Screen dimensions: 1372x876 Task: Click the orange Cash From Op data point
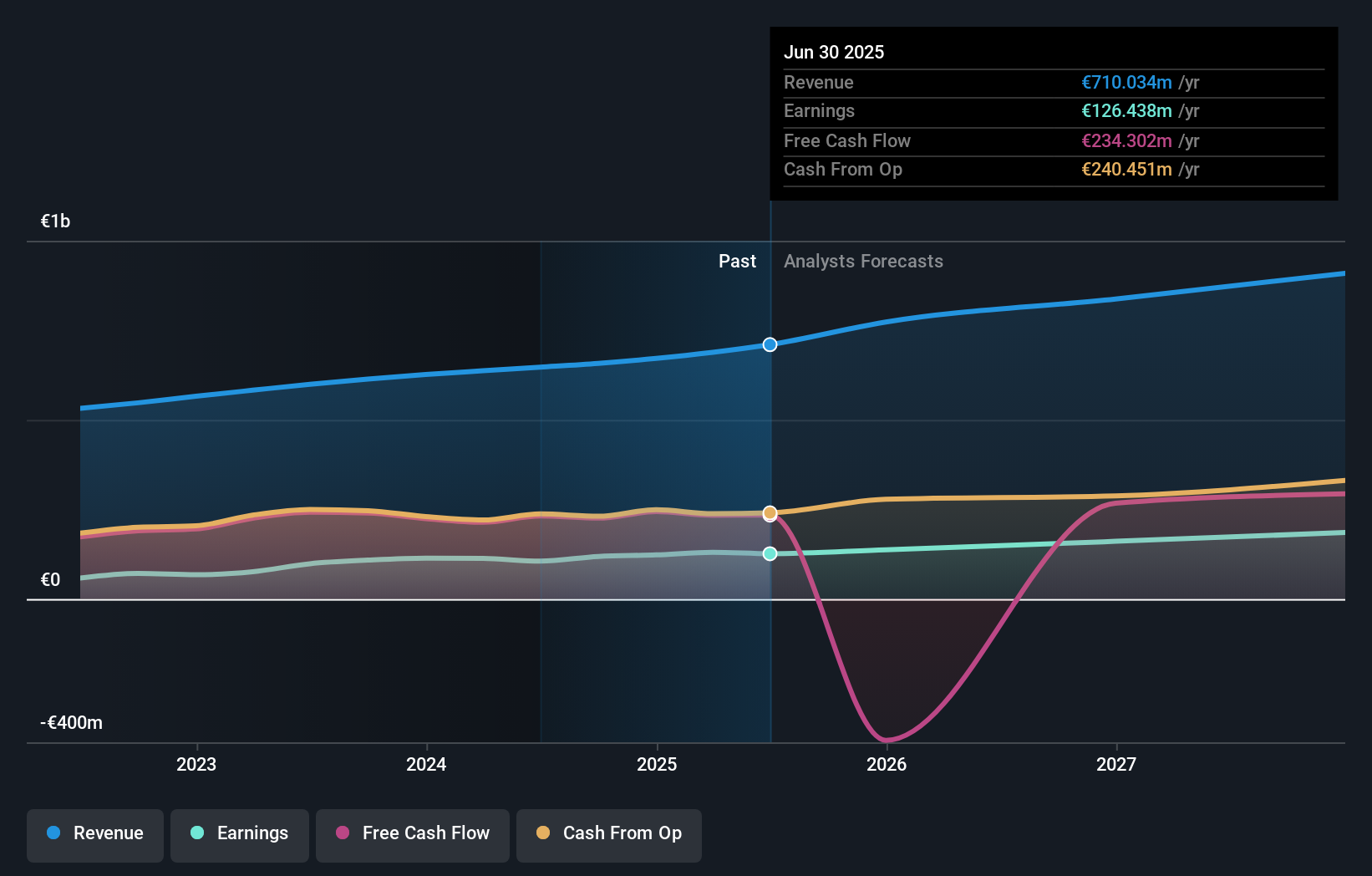point(770,512)
